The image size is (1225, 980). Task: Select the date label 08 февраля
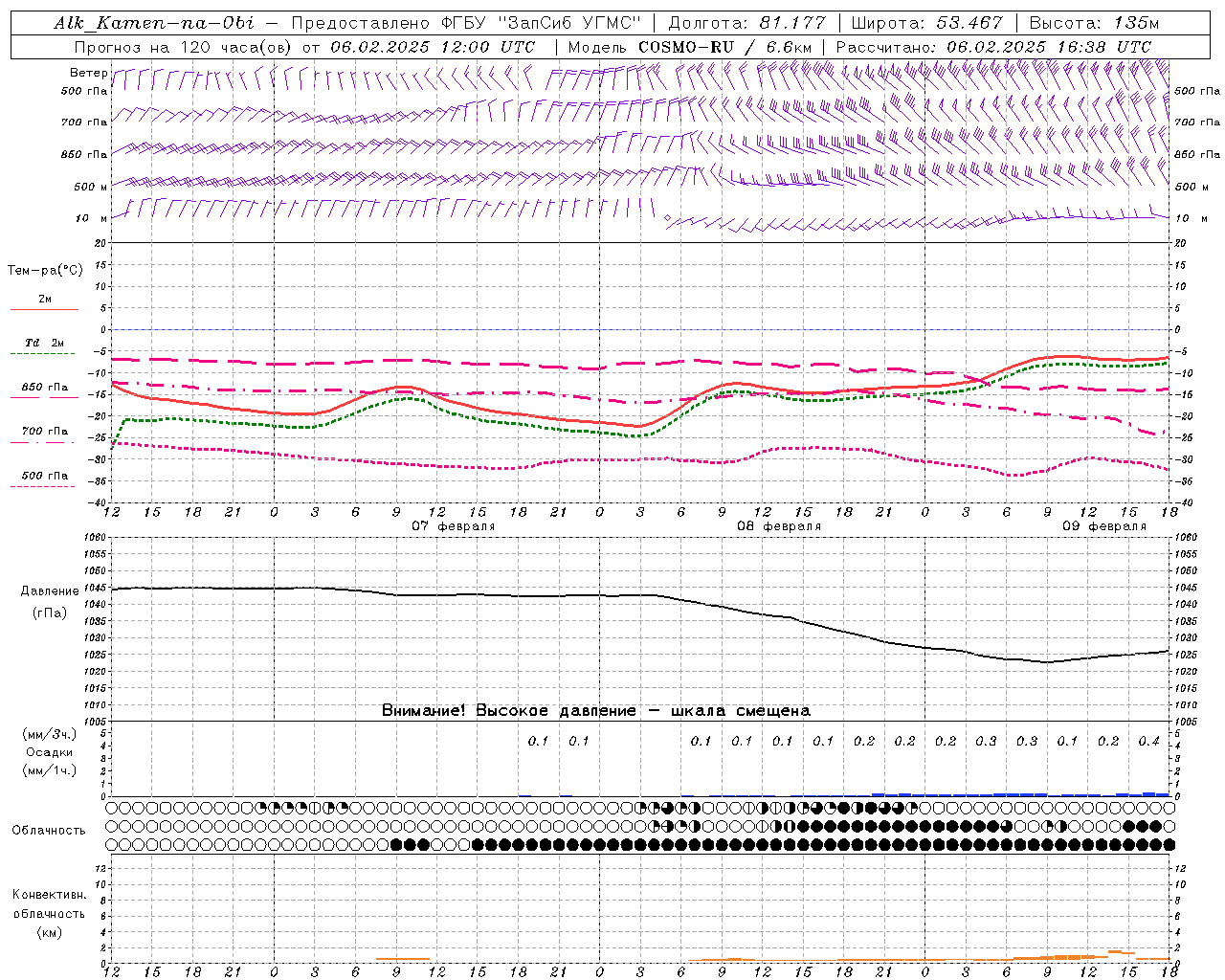(x=779, y=526)
